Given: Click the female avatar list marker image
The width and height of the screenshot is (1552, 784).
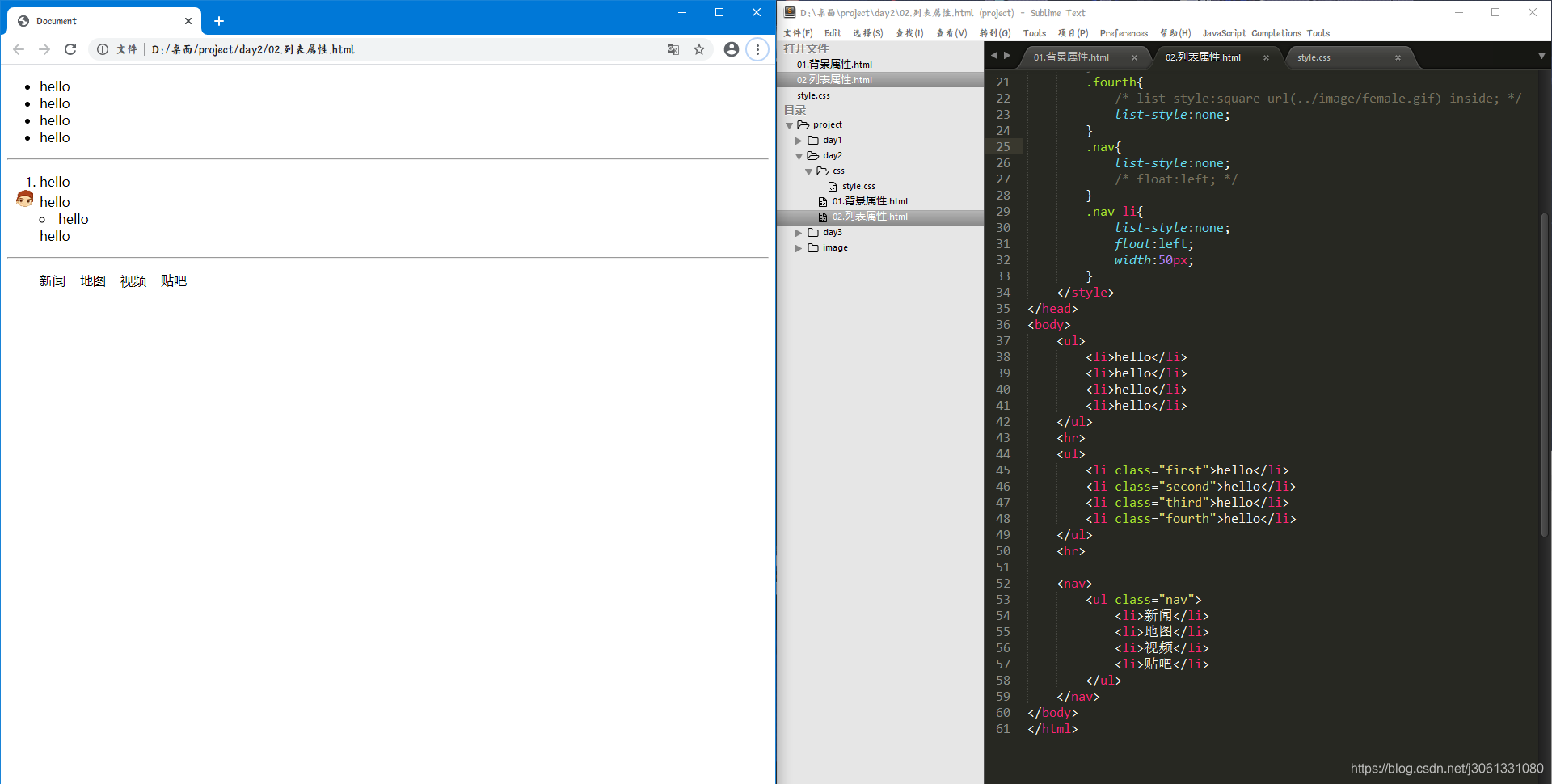Looking at the screenshot, I should point(25,199).
